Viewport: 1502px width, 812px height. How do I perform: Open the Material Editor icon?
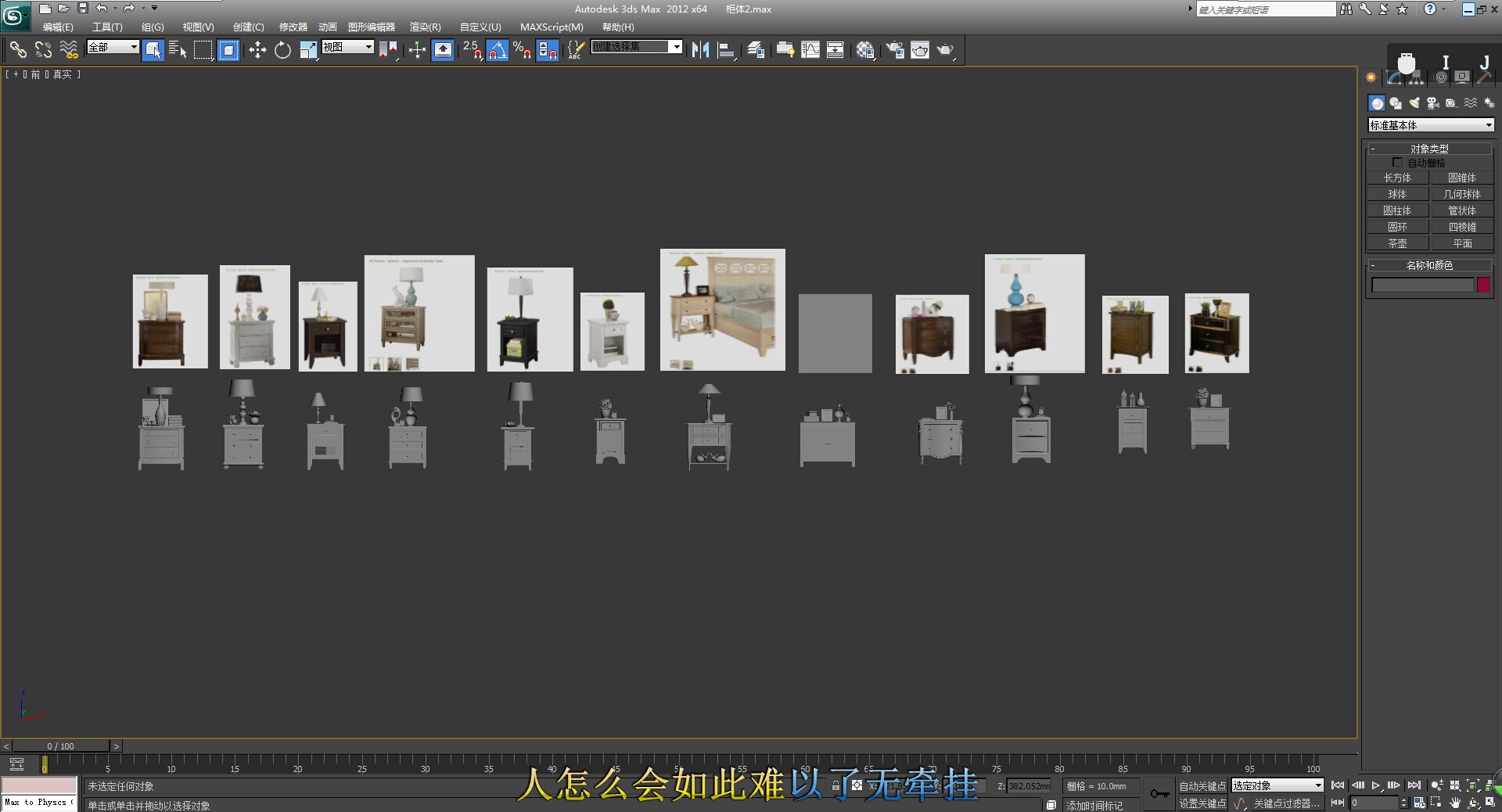click(x=865, y=50)
